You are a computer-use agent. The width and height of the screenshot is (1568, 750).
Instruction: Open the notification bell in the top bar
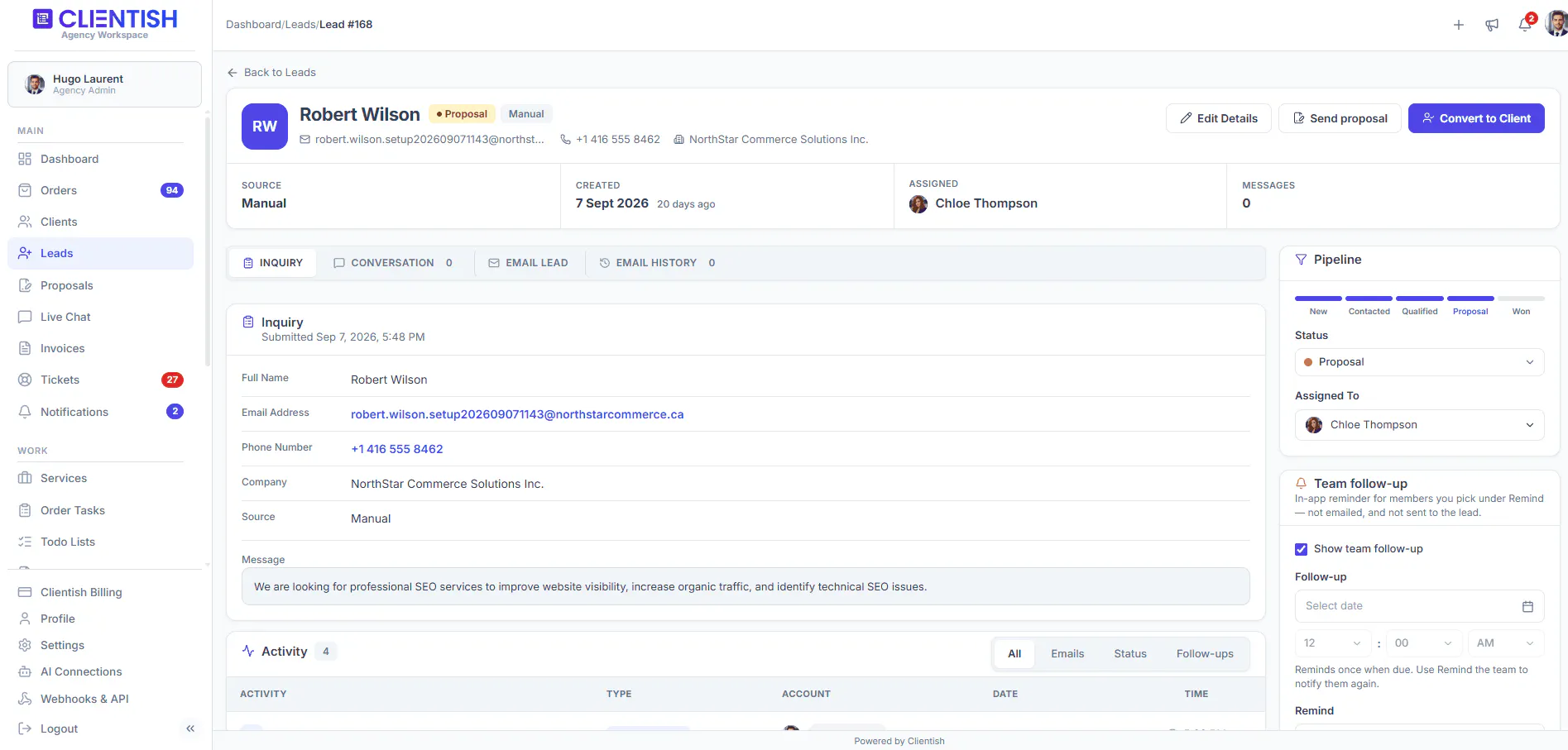(1525, 25)
